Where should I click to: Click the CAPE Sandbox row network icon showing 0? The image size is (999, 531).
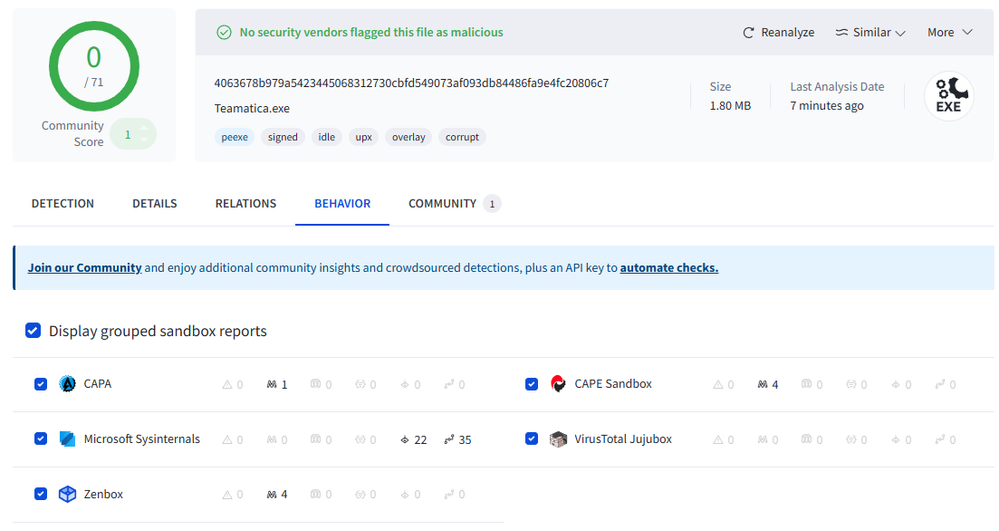coord(940,384)
